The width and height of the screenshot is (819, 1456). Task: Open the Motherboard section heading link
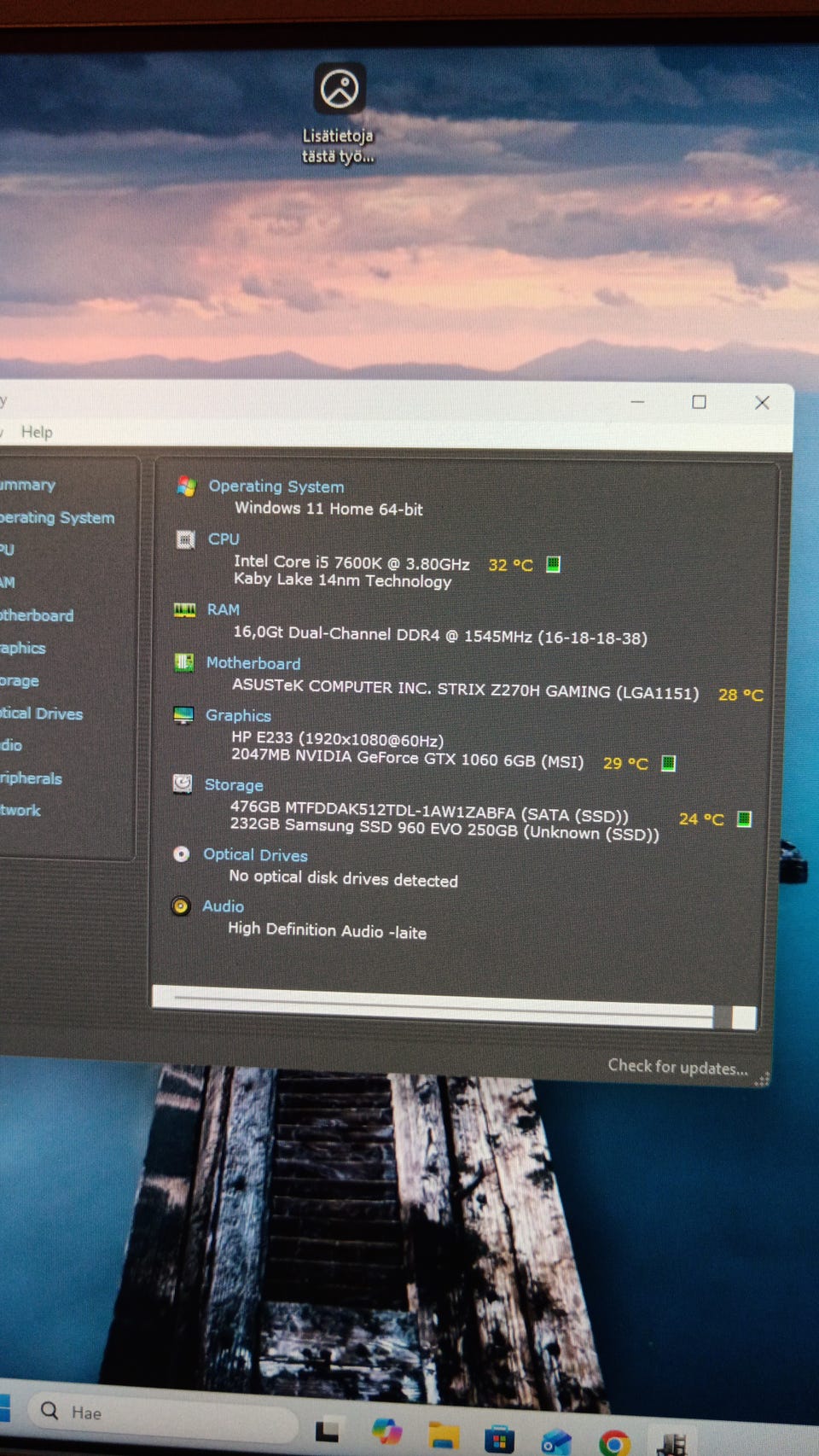(253, 663)
